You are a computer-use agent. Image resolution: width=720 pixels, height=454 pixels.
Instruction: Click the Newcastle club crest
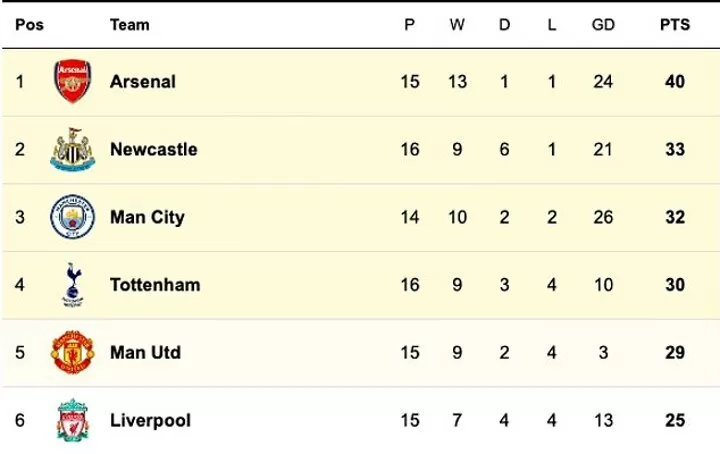tap(72, 150)
